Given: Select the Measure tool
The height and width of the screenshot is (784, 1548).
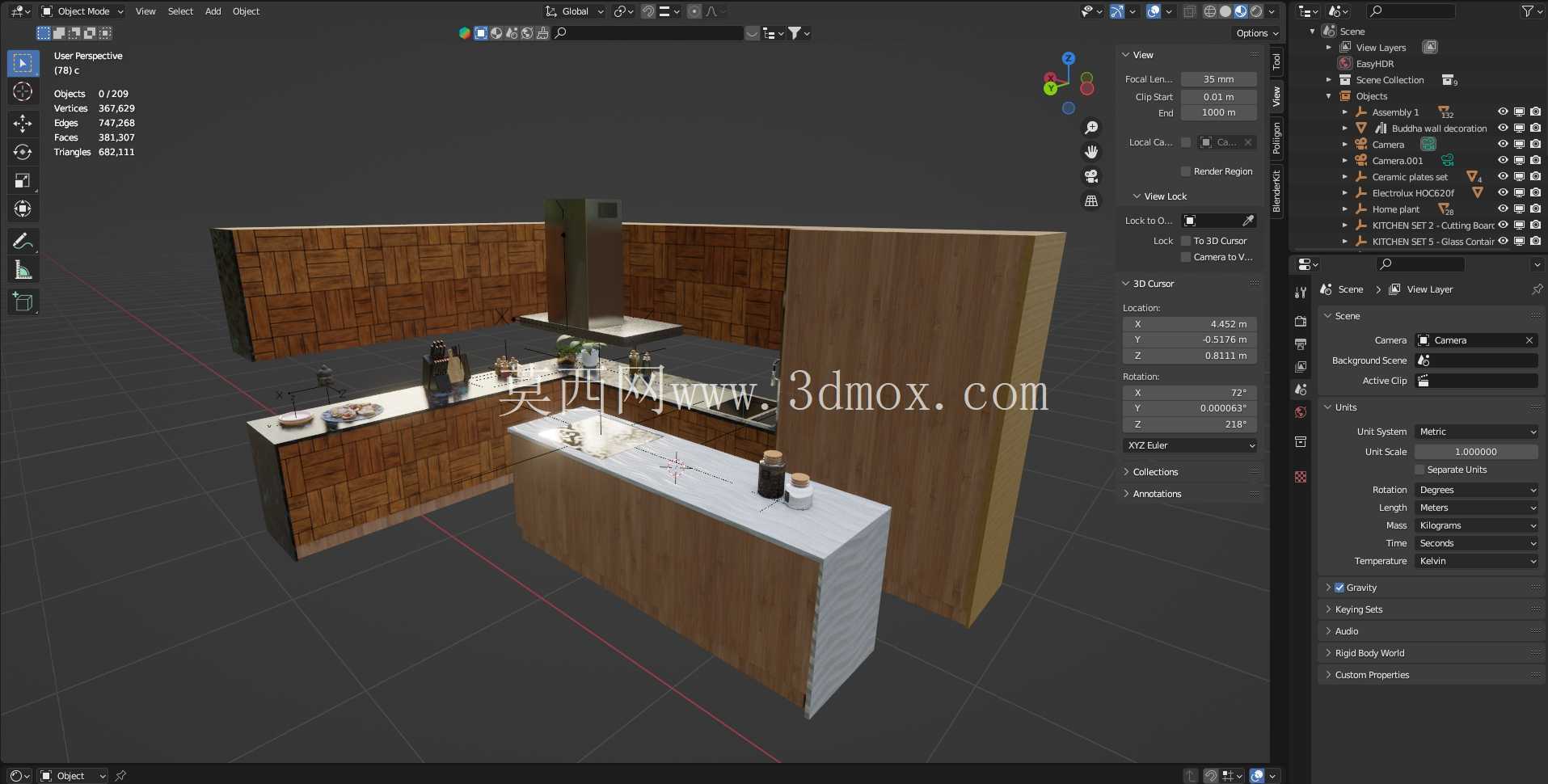Looking at the screenshot, I should click(23, 270).
